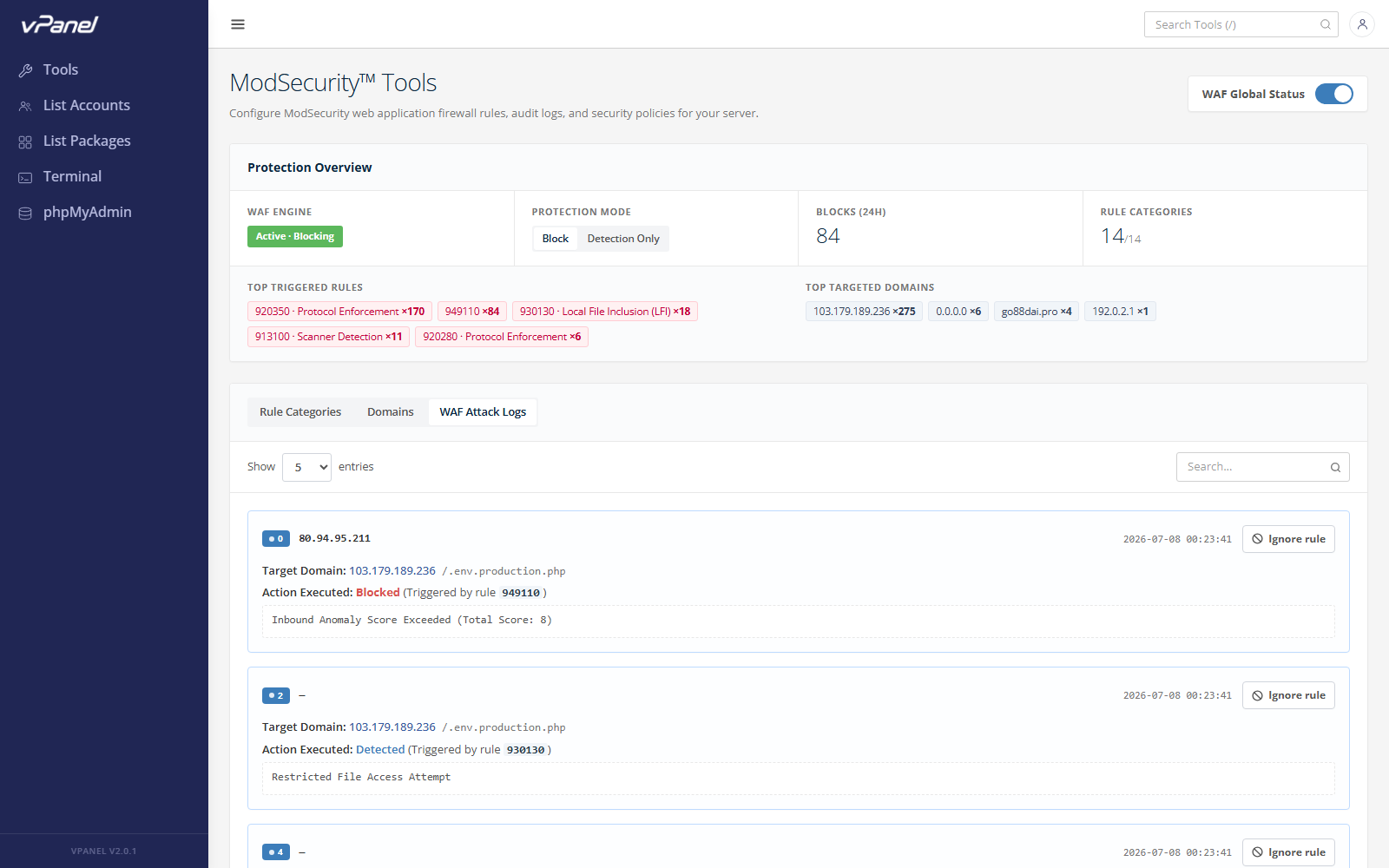1389x868 pixels.
Task: Turn off the WAF Global Status switch
Action: click(1334, 94)
